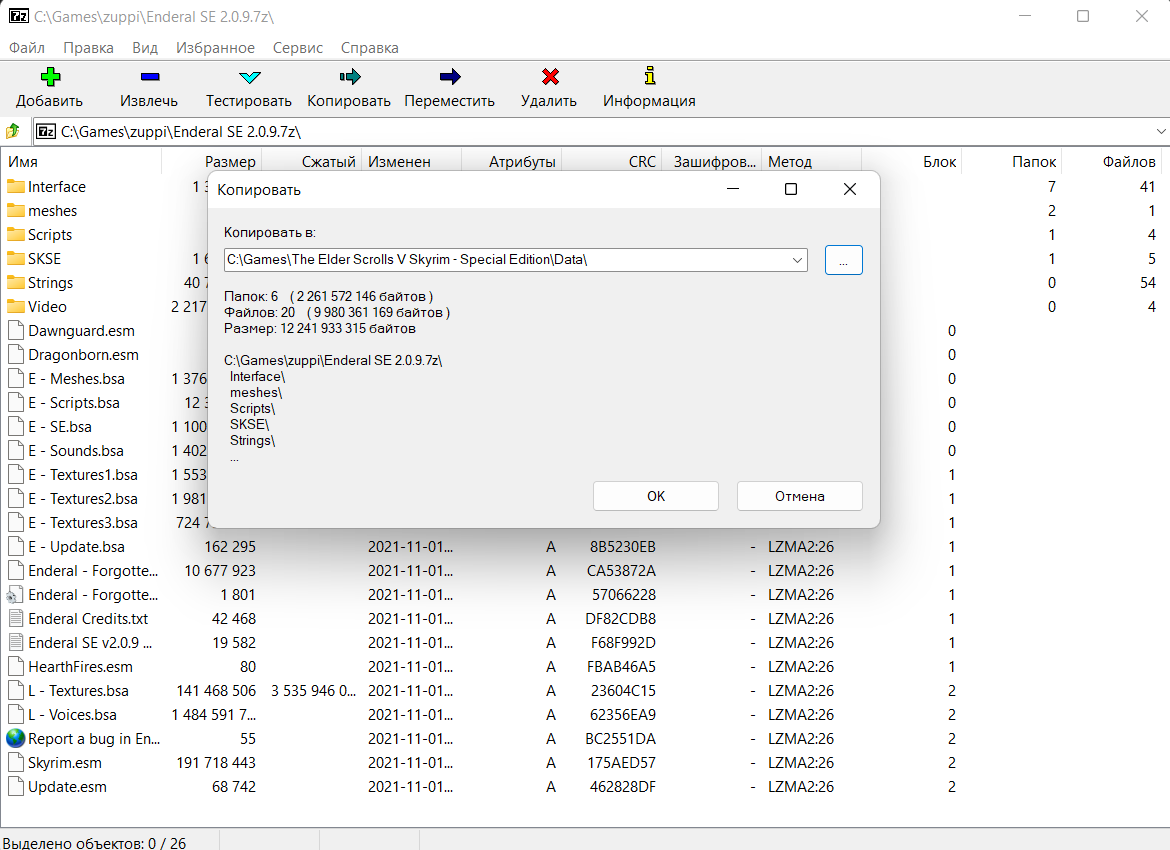Open the Избранное menu
Image resolution: width=1170 pixels, height=850 pixels.
tap(215, 48)
